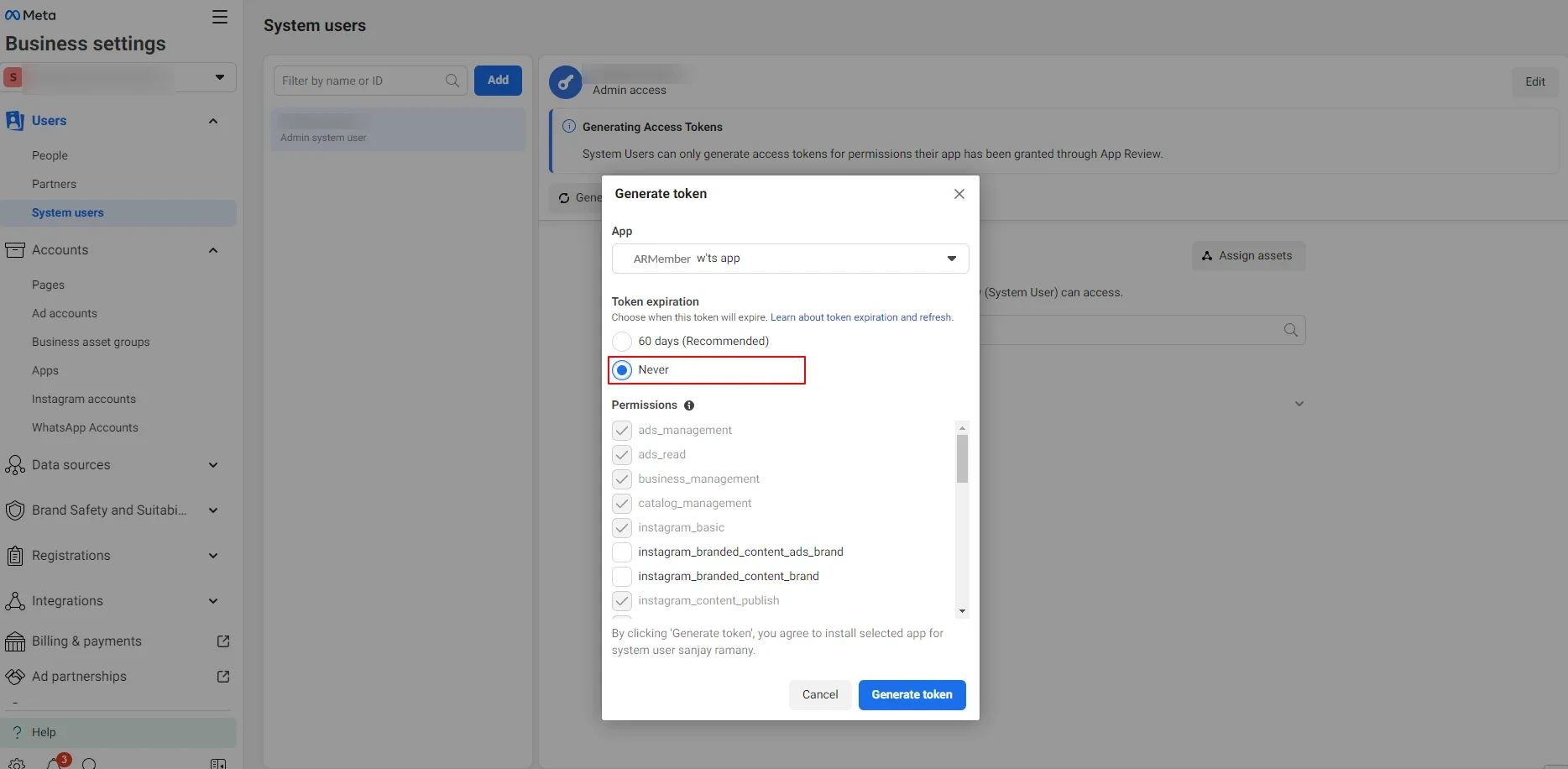Expand Brand Safety and Suitability section
Screen dimensions: 1568x769
pyautogui.click(x=213, y=510)
